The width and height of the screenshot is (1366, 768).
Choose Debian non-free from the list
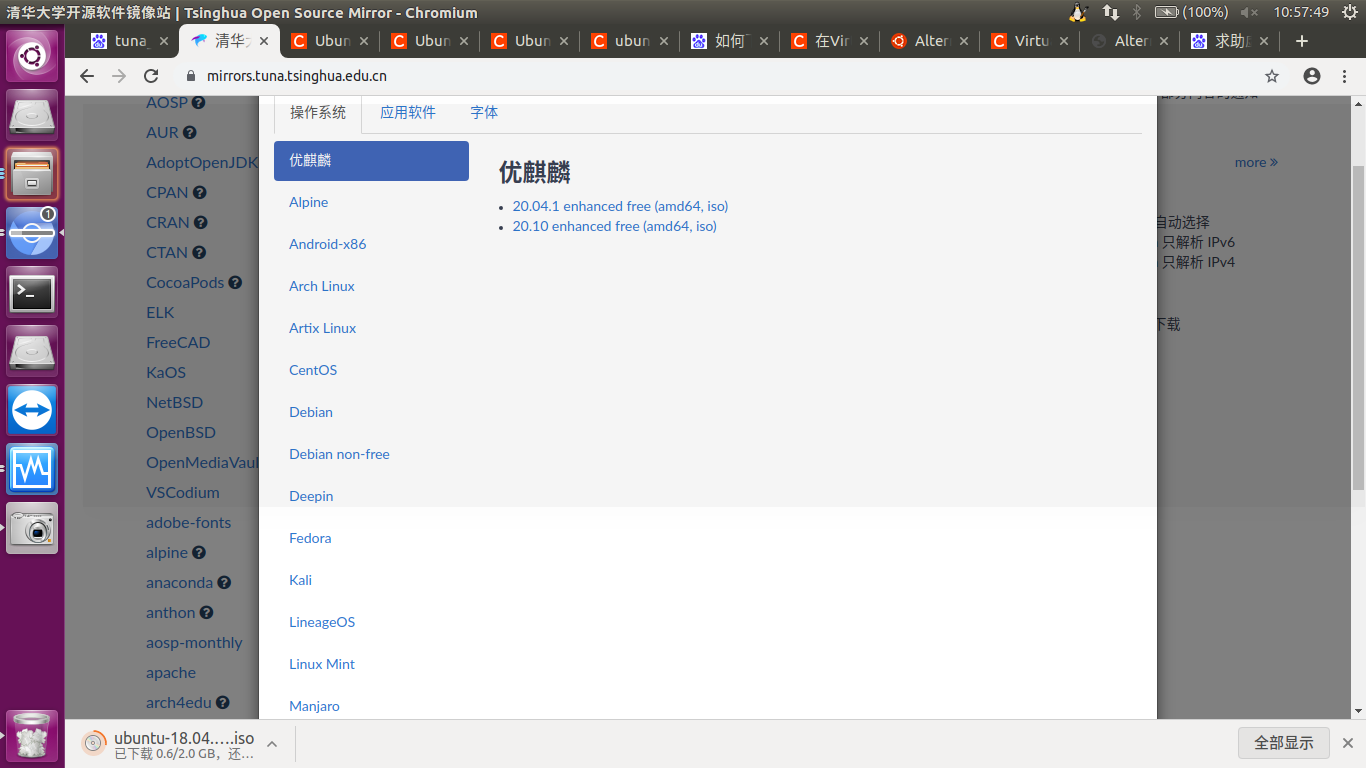point(371,454)
